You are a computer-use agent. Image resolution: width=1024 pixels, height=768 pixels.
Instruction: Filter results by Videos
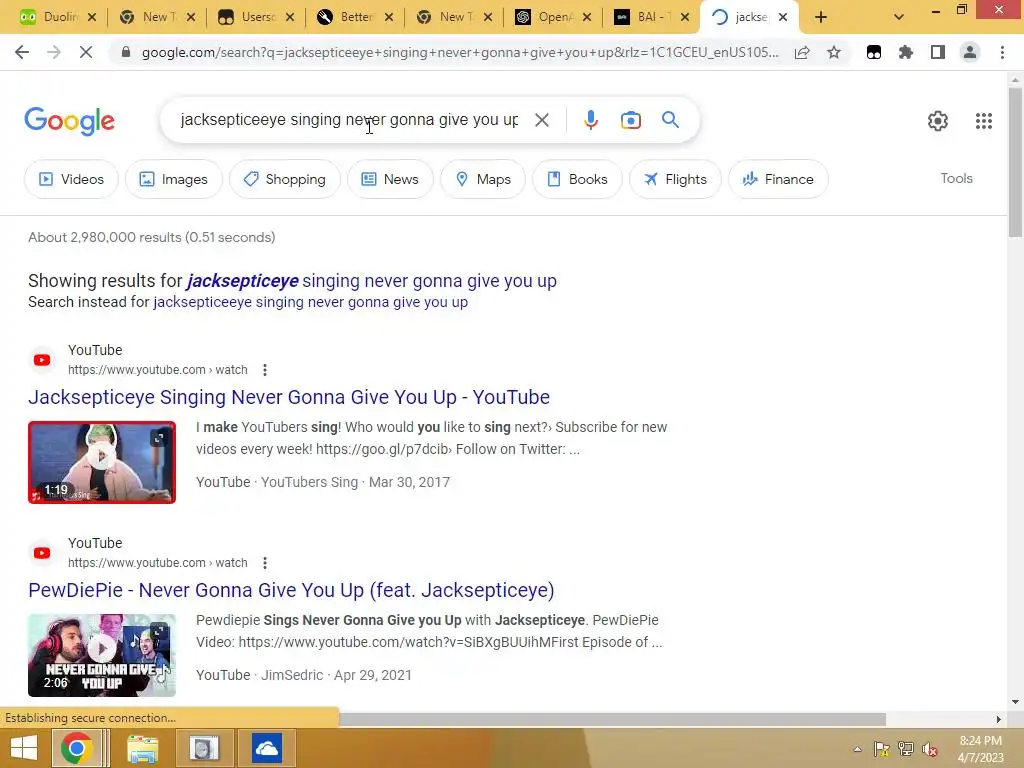click(x=71, y=179)
